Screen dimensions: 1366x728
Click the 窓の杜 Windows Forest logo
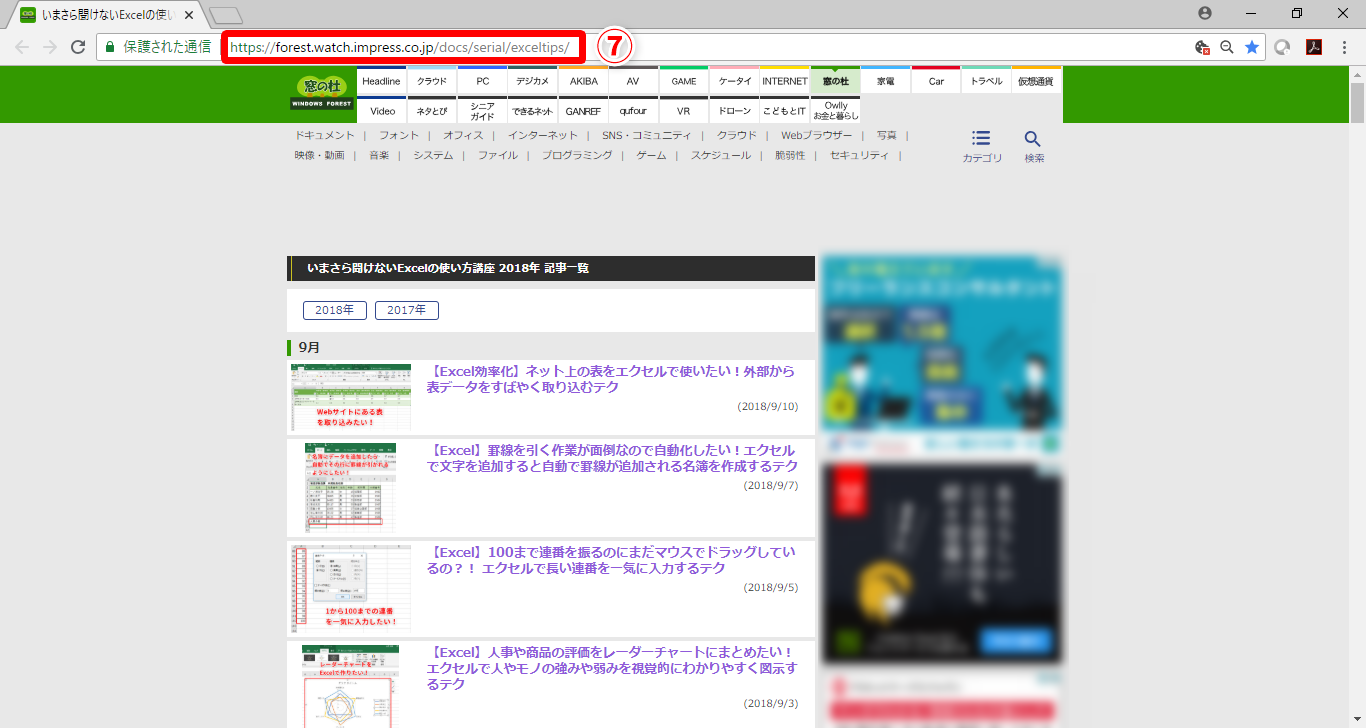click(x=322, y=92)
